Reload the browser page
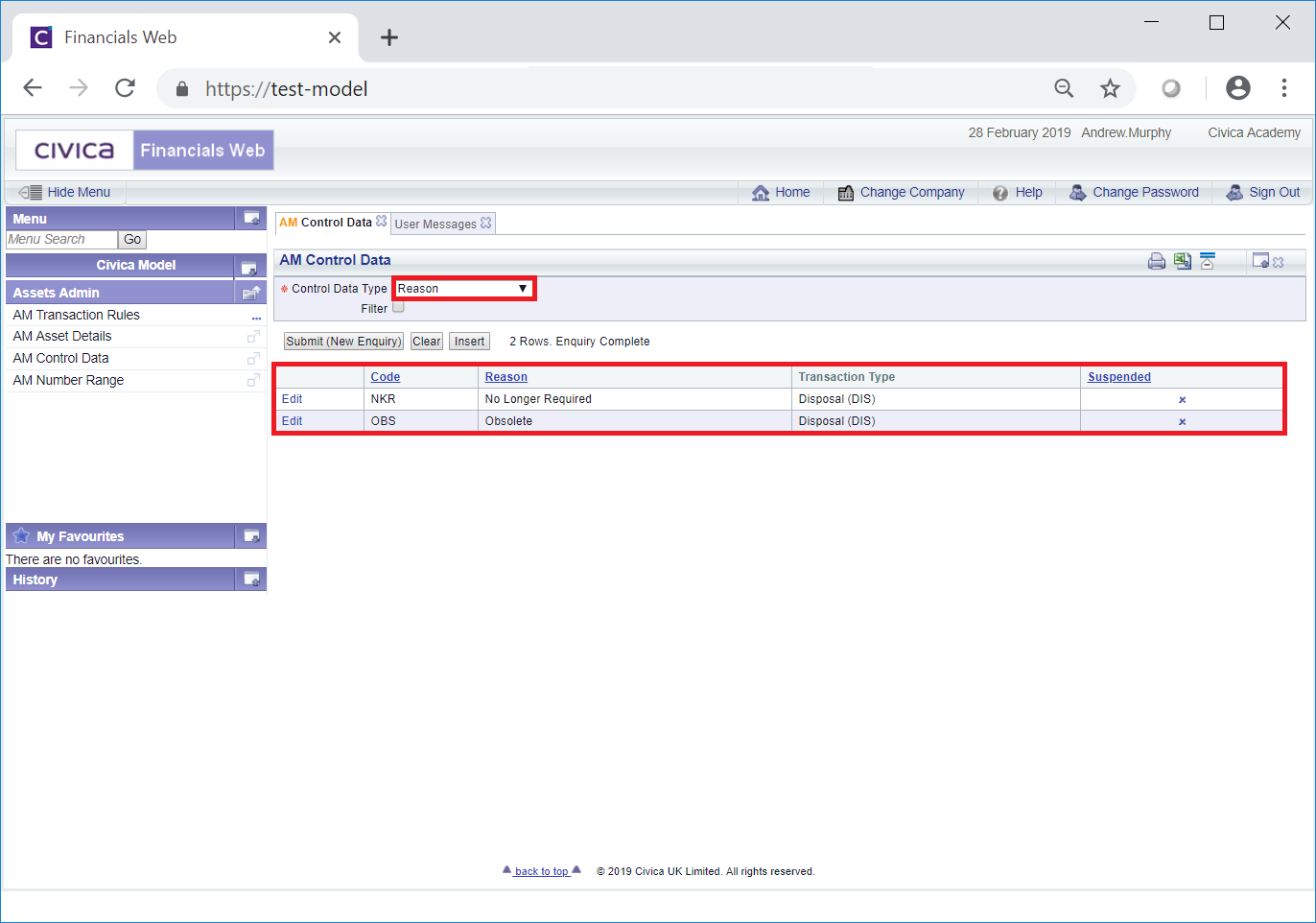 (x=125, y=88)
